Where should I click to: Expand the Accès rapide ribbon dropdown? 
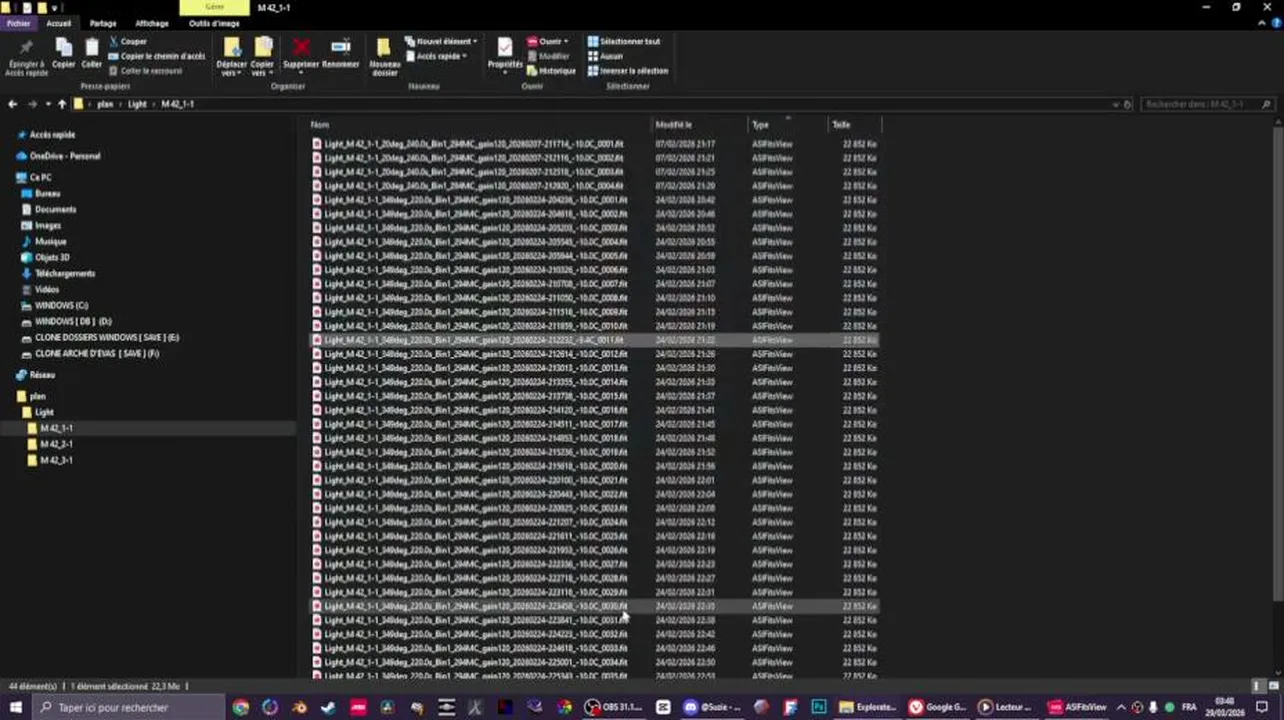(x=436, y=56)
